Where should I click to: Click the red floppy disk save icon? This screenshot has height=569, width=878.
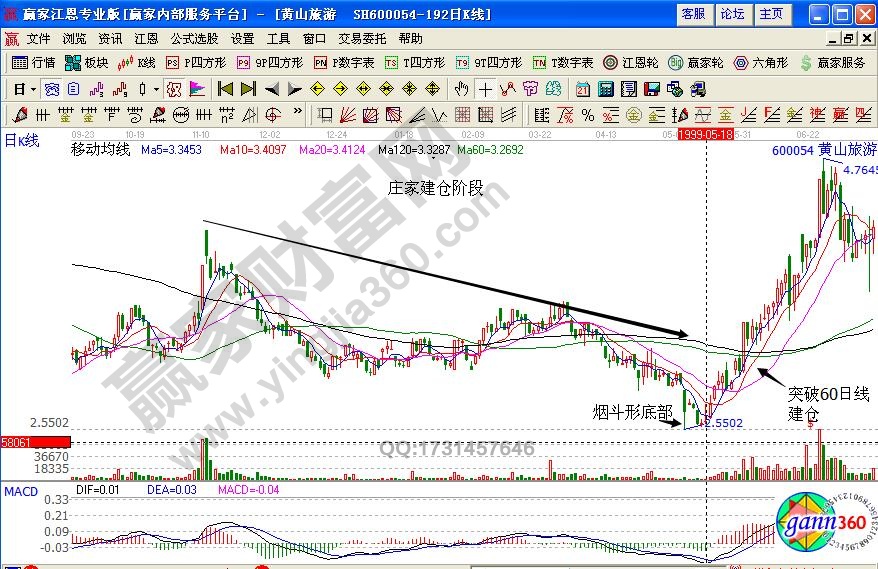pos(652,89)
